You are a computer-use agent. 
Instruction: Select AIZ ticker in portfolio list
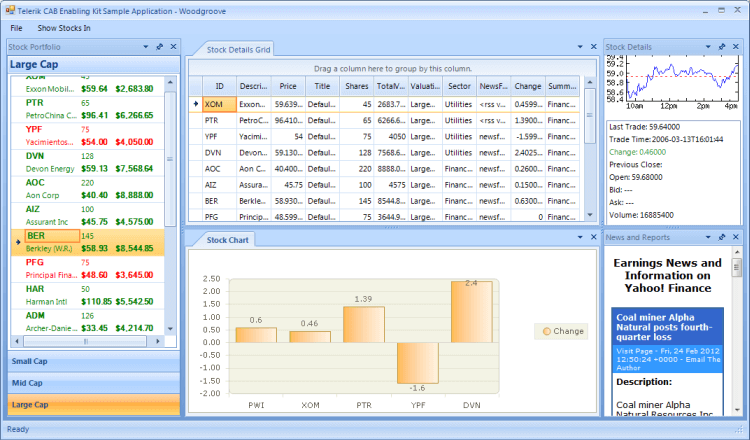pyautogui.click(x=33, y=209)
